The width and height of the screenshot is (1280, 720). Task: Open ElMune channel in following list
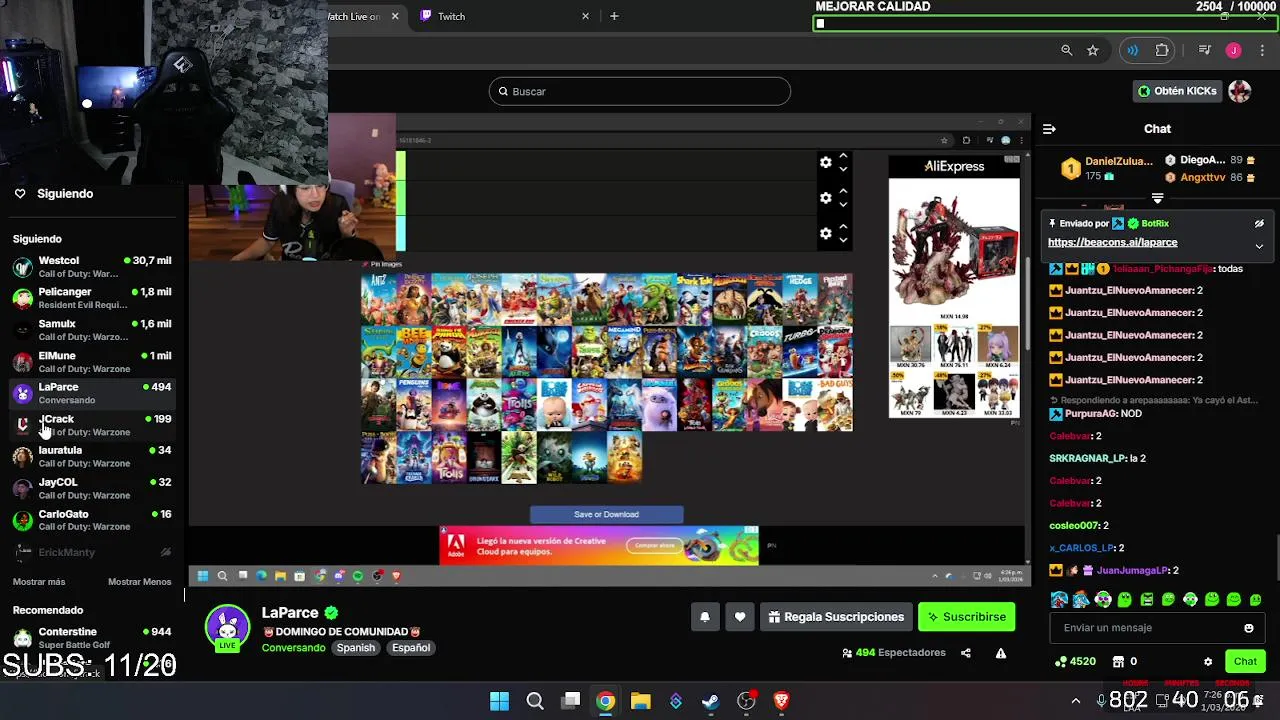point(92,362)
